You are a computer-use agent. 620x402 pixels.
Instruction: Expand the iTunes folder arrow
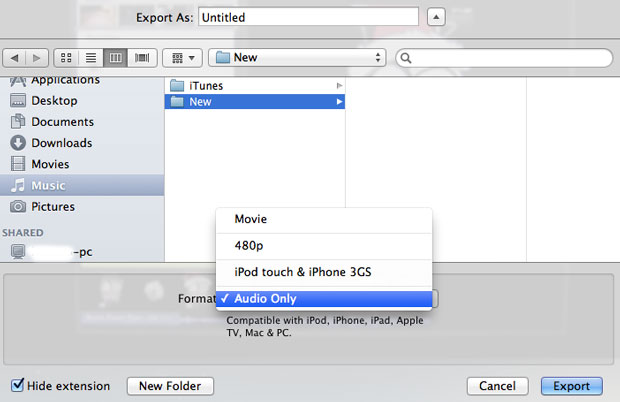coord(339,86)
